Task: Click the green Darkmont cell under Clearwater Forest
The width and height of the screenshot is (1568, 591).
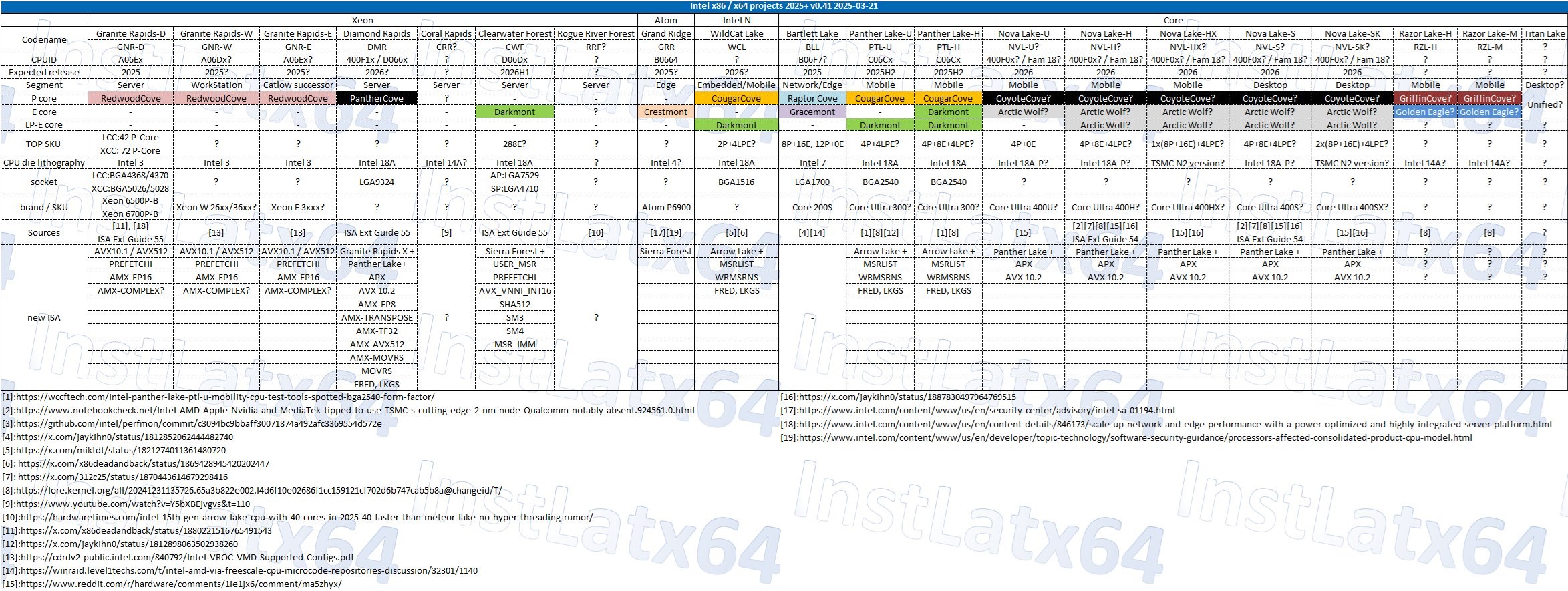Action: coord(514,112)
